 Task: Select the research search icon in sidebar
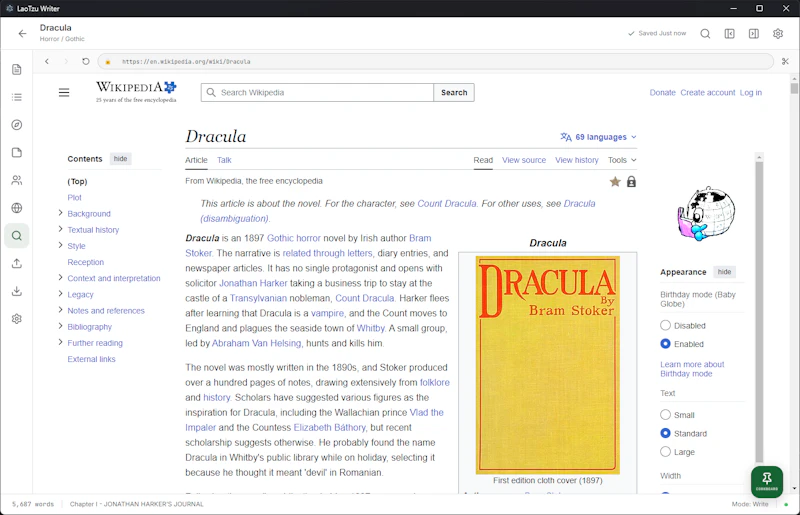click(17, 236)
